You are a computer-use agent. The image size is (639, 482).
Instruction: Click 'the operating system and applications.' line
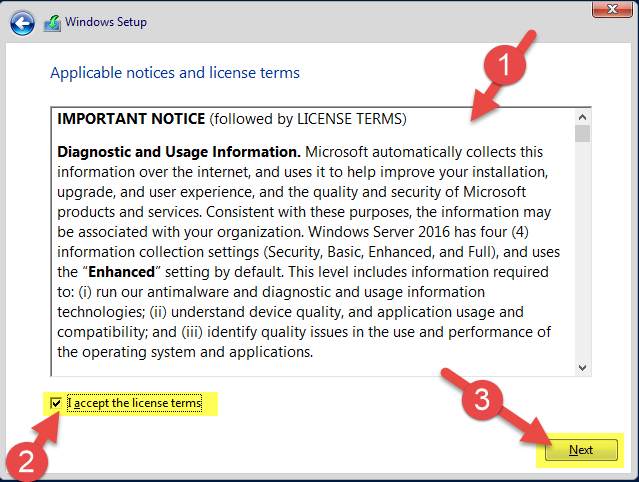tap(185, 352)
